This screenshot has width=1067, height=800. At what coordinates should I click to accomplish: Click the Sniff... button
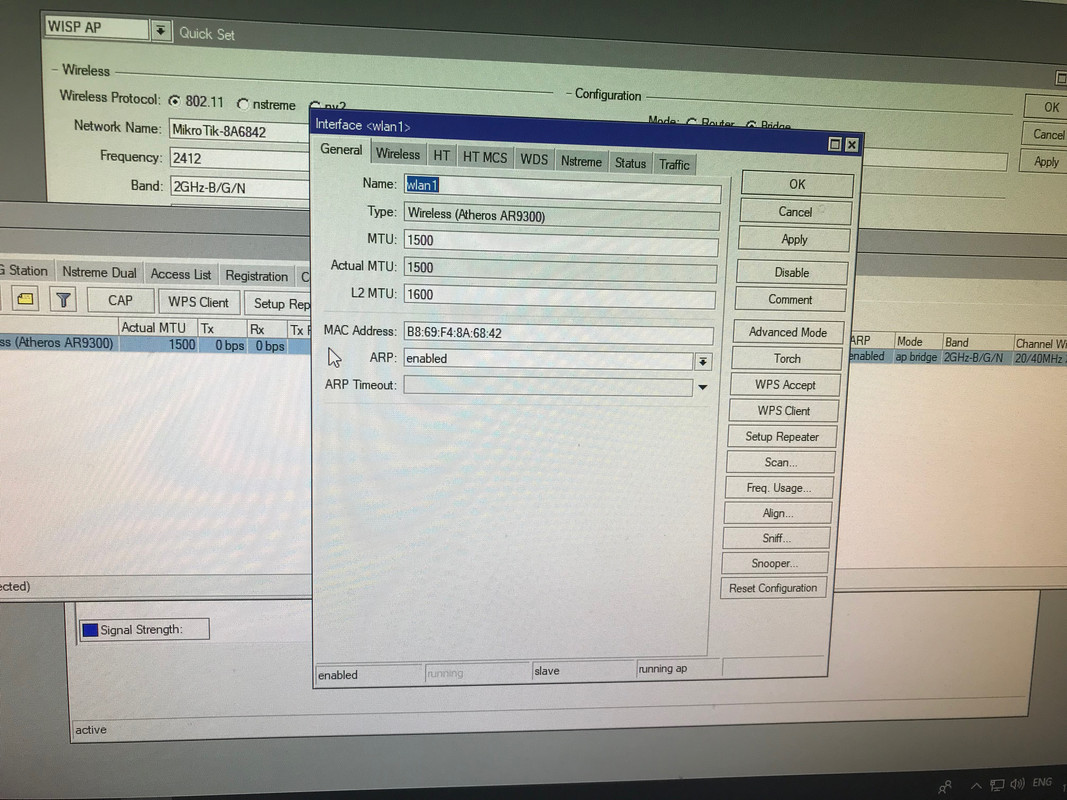click(x=776, y=538)
